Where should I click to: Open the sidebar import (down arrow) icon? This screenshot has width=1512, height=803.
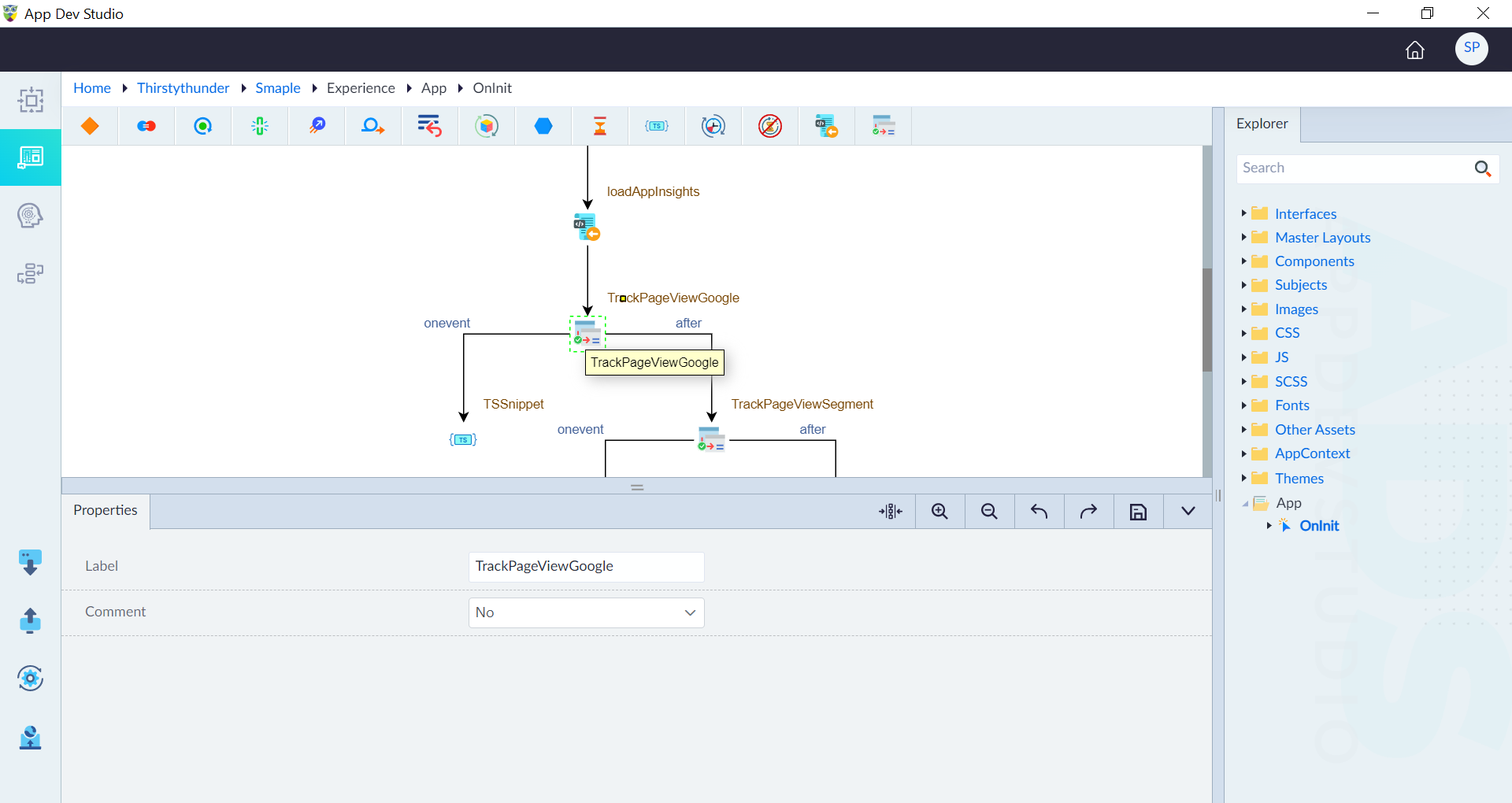(30, 562)
